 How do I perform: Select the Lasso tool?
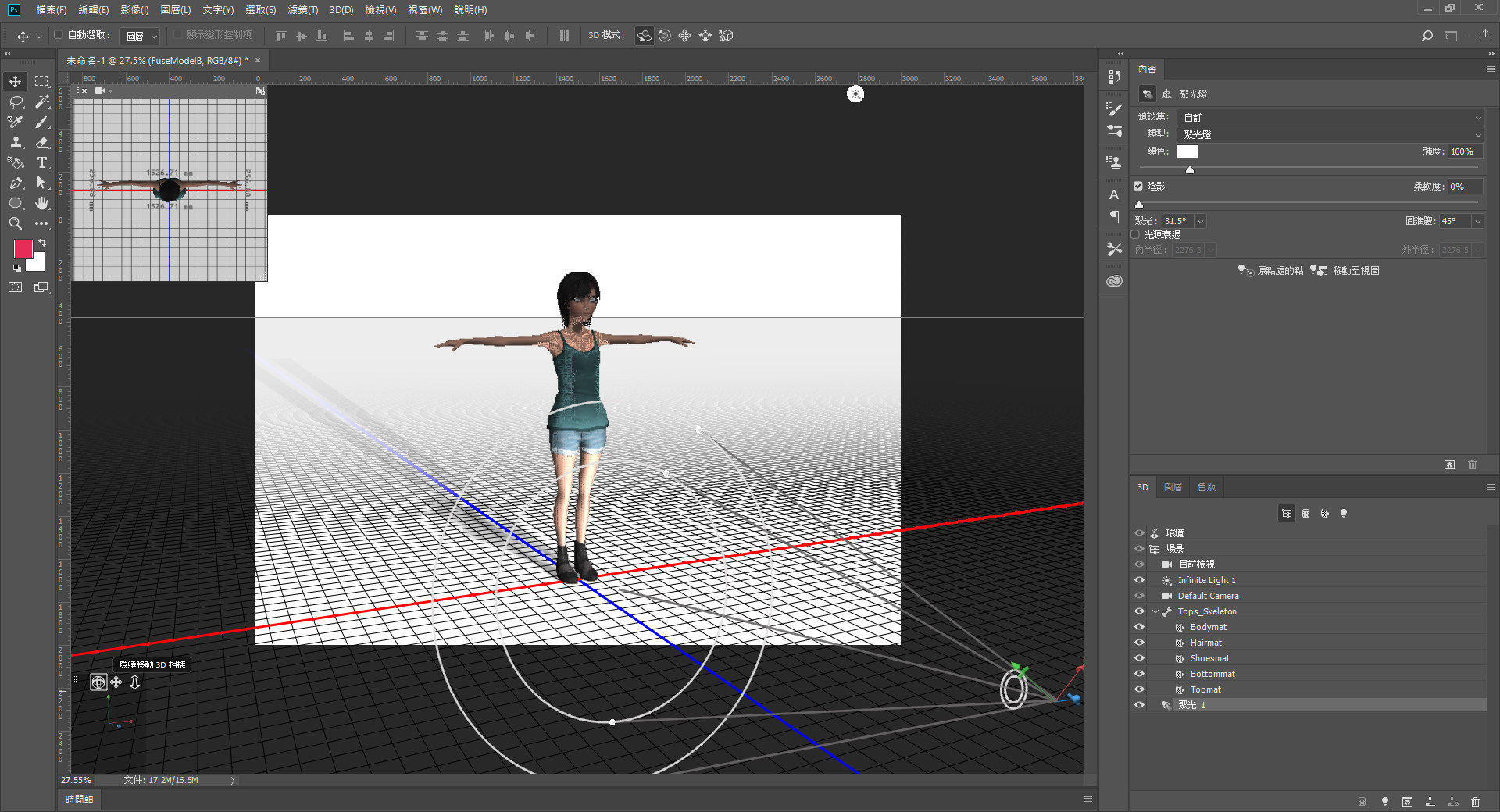pyautogui.click(x=16, y=102)
